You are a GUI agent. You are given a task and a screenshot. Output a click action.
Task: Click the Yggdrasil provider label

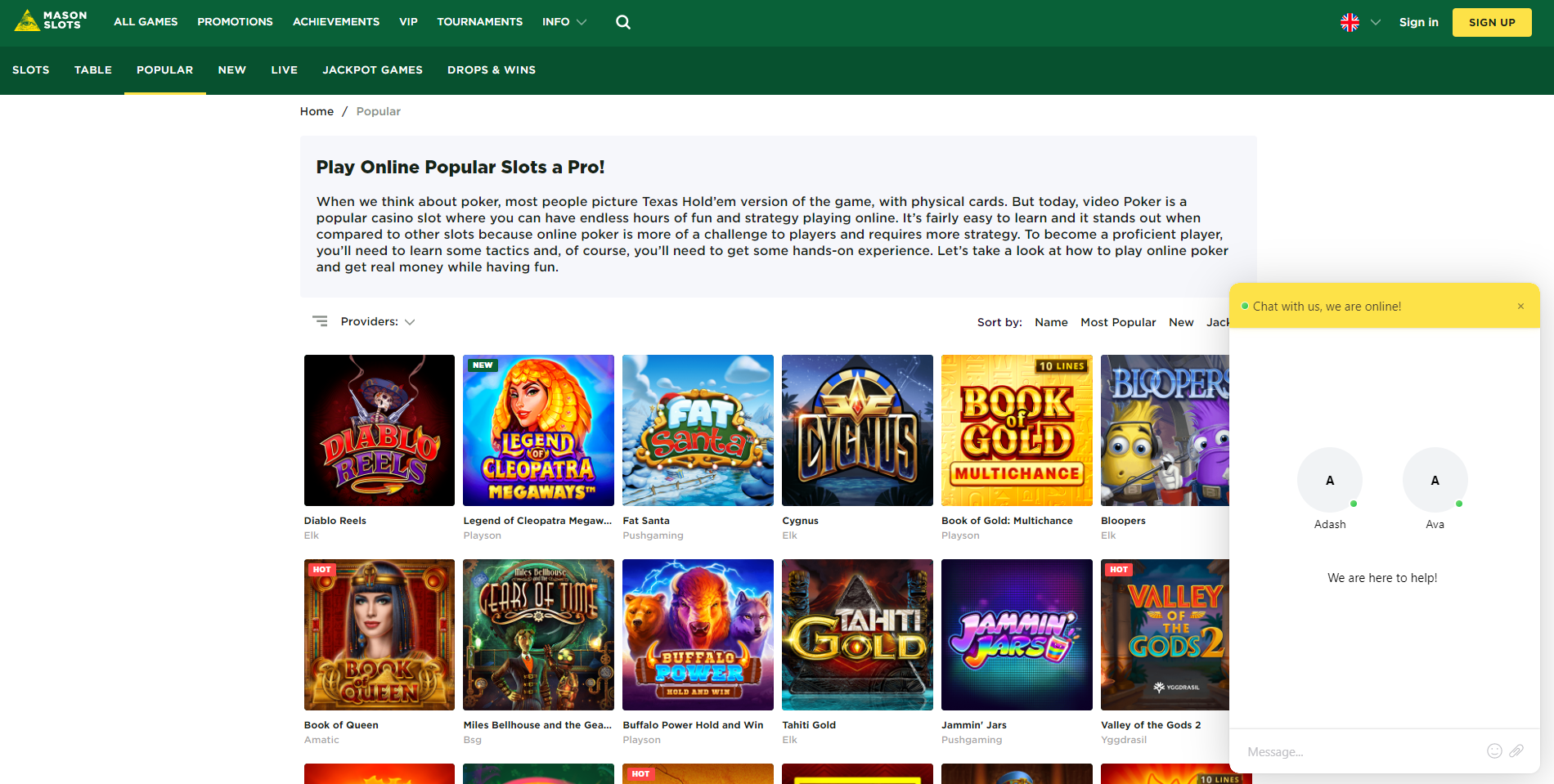point(1124,740)
